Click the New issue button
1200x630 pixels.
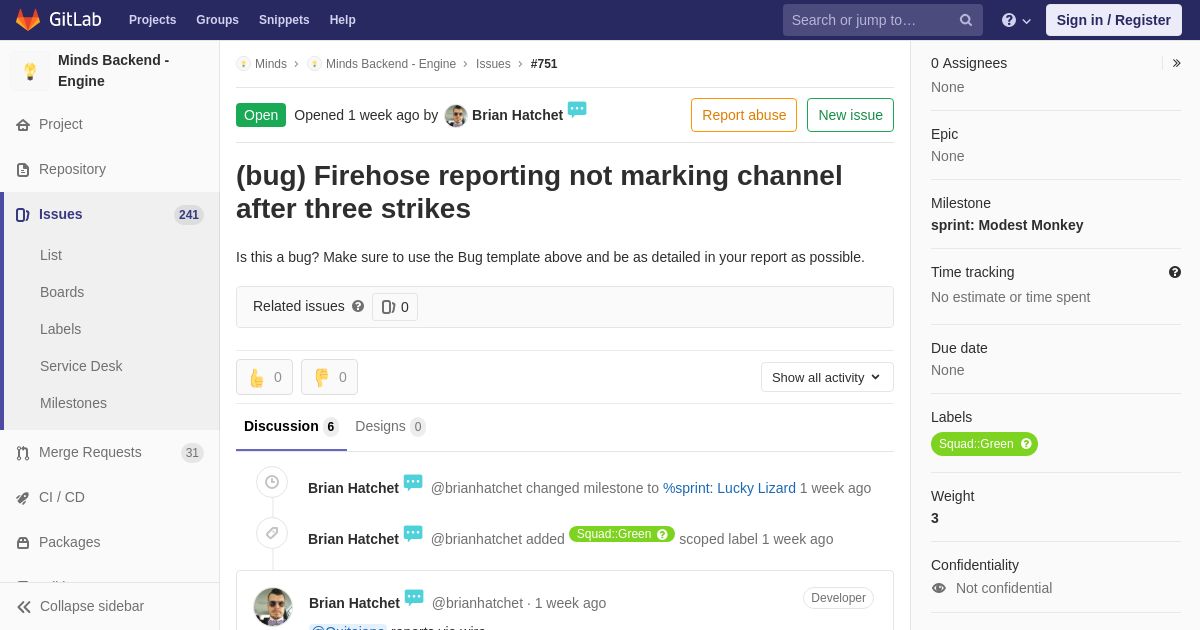tap(850, 115)
